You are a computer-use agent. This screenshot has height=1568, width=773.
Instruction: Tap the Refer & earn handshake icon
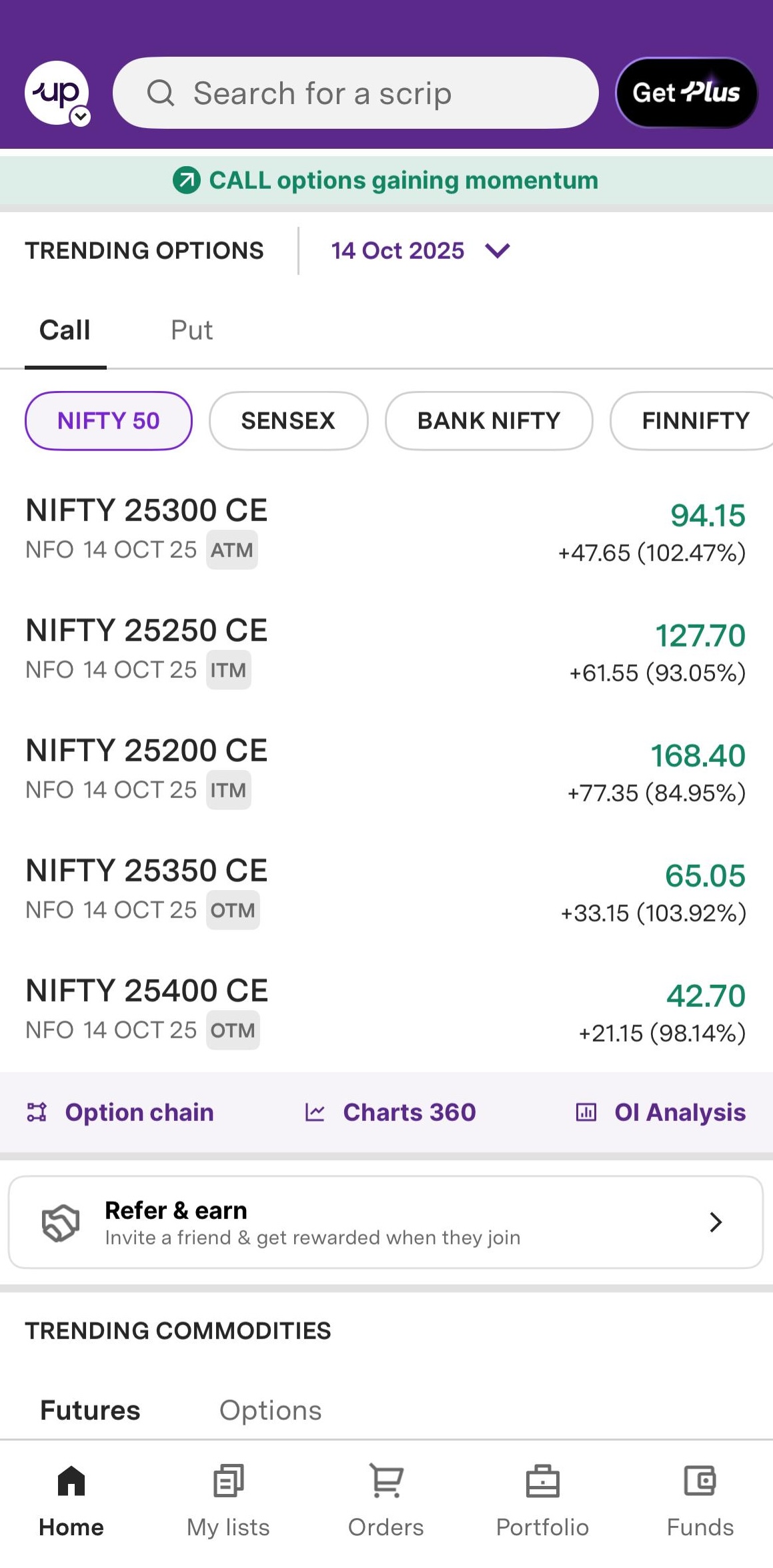[61, 1222]
